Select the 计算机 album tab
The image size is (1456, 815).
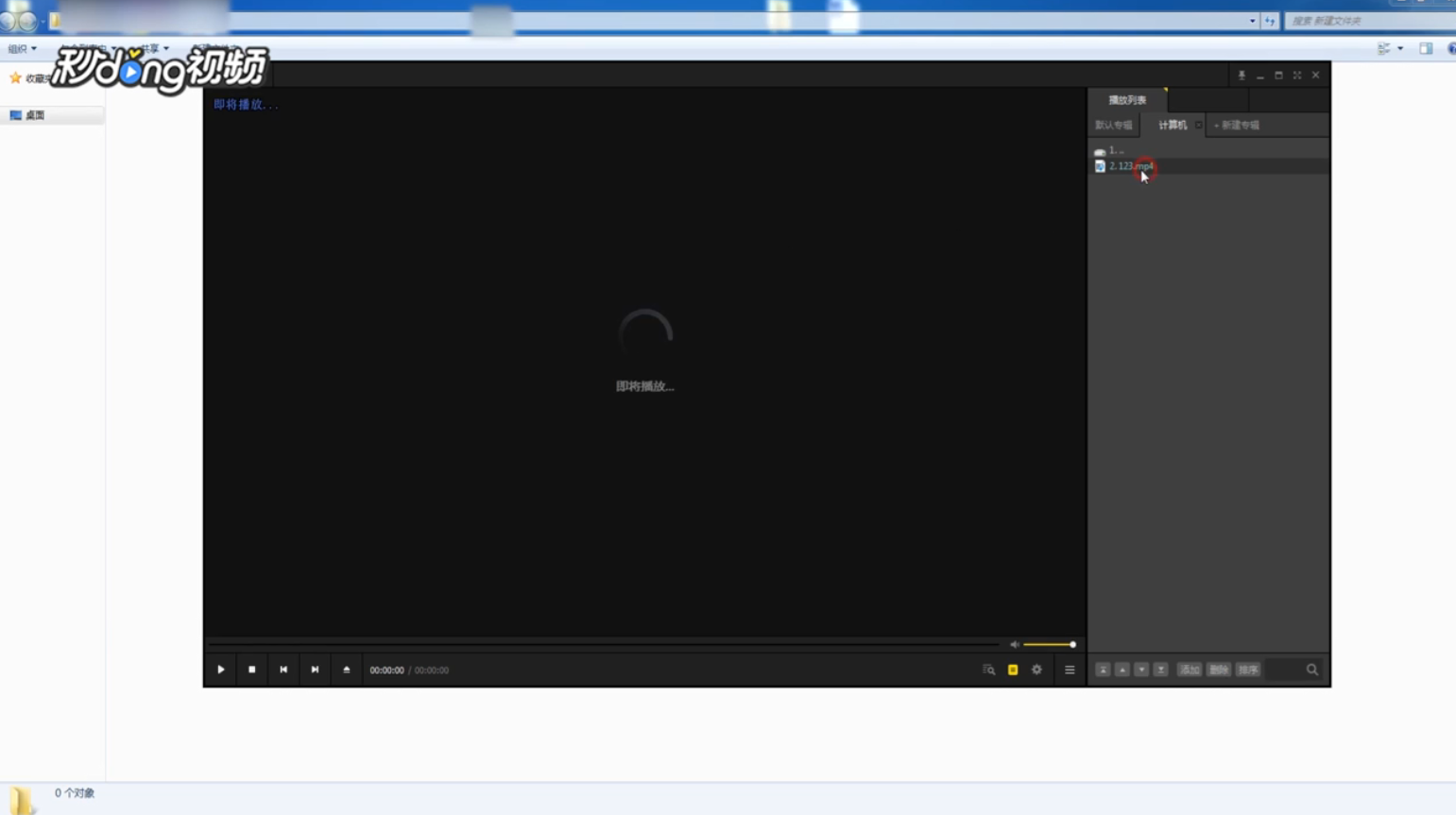tap(1173, 125)
